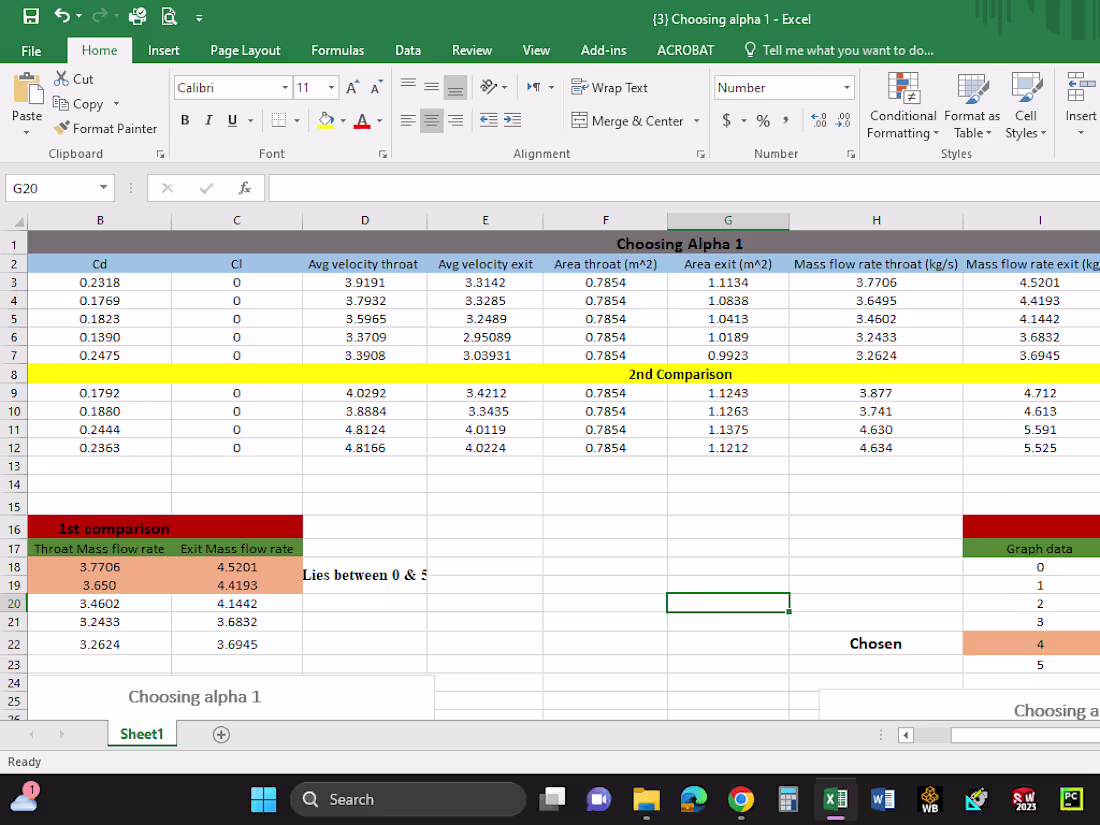The height and width of the screenshot is (825, 1100).
Task: Toggle Italic formatting
Action: 209,121
